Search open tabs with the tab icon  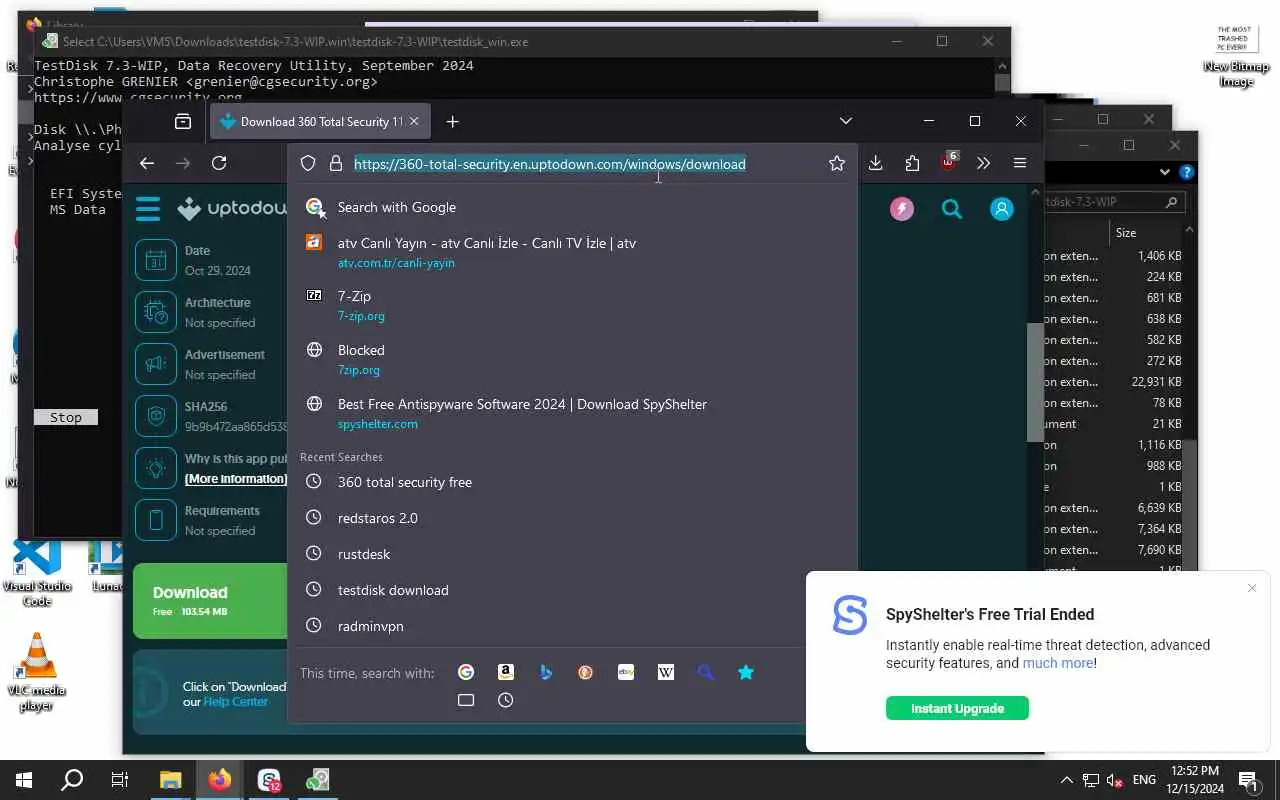point(466,700)
